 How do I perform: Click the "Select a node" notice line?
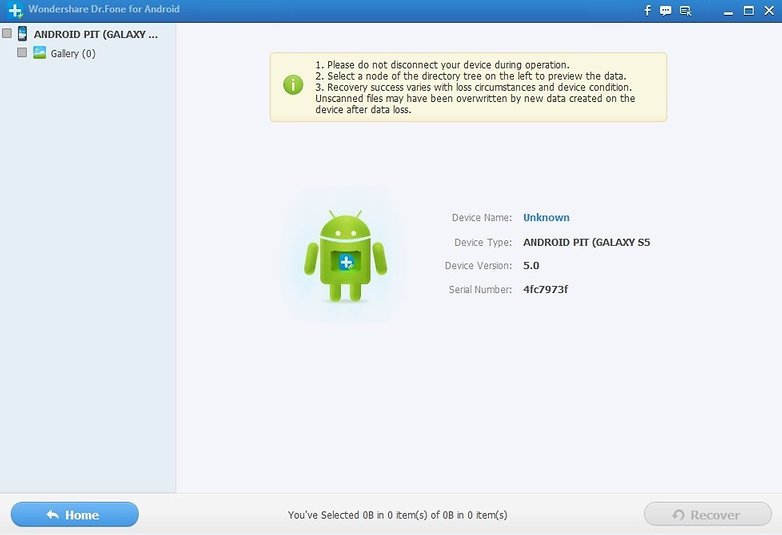coord(471,76)
